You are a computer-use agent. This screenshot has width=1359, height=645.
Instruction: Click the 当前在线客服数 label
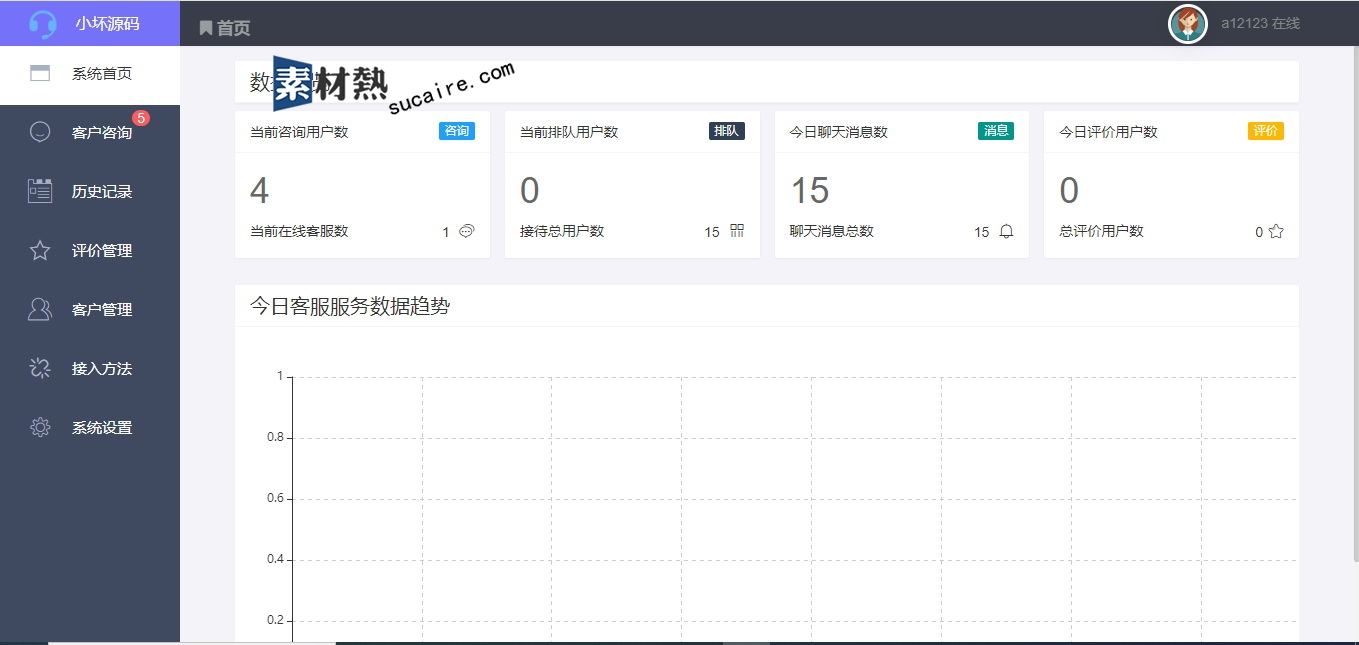[299, 231]
